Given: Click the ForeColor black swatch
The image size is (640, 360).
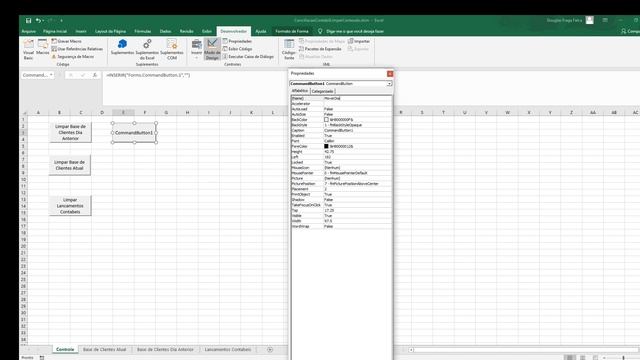Looking at the screenshot, I should point(326,146).
